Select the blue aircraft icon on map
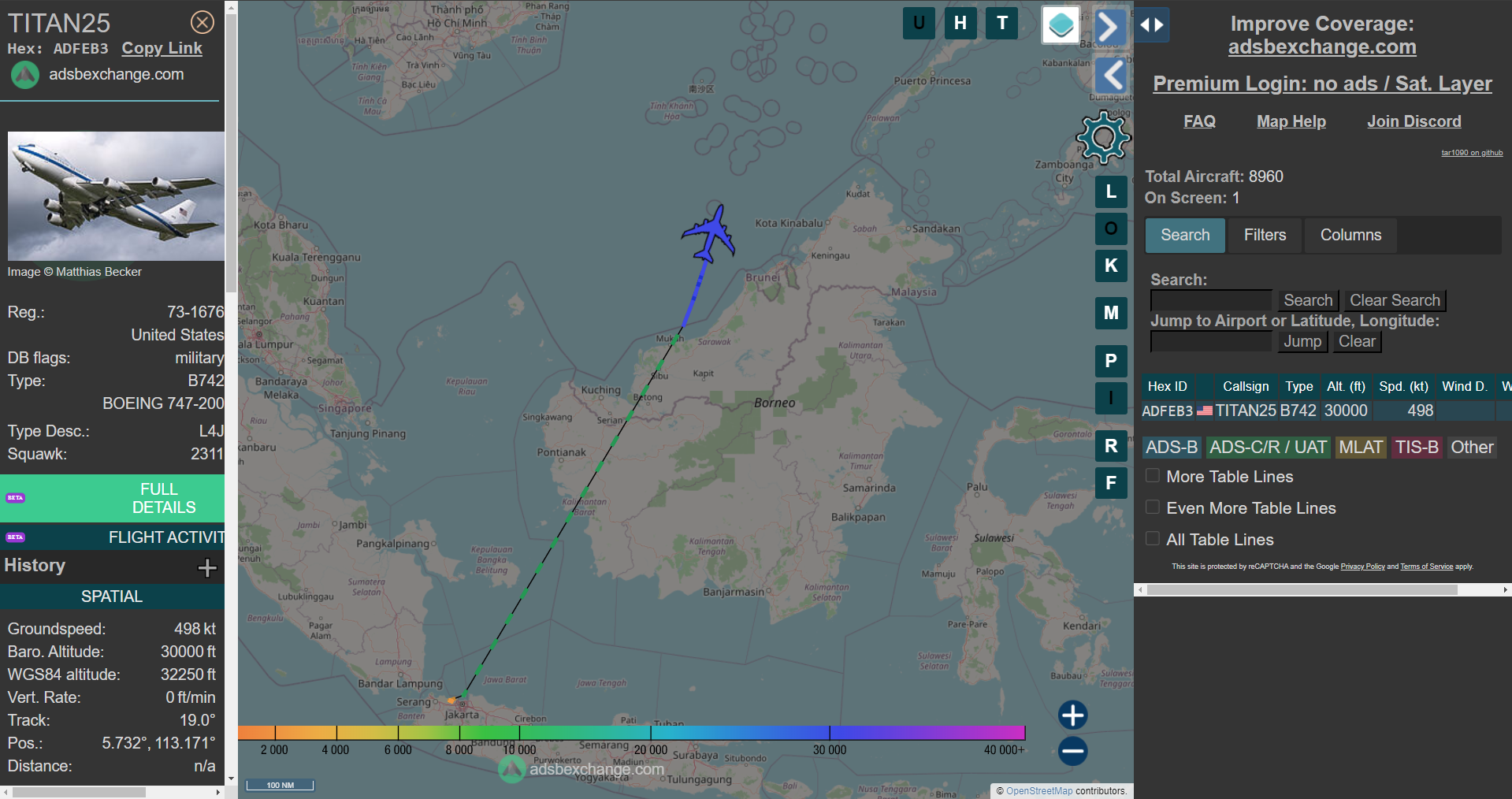1512x799 pixels. tap(710, 233)
